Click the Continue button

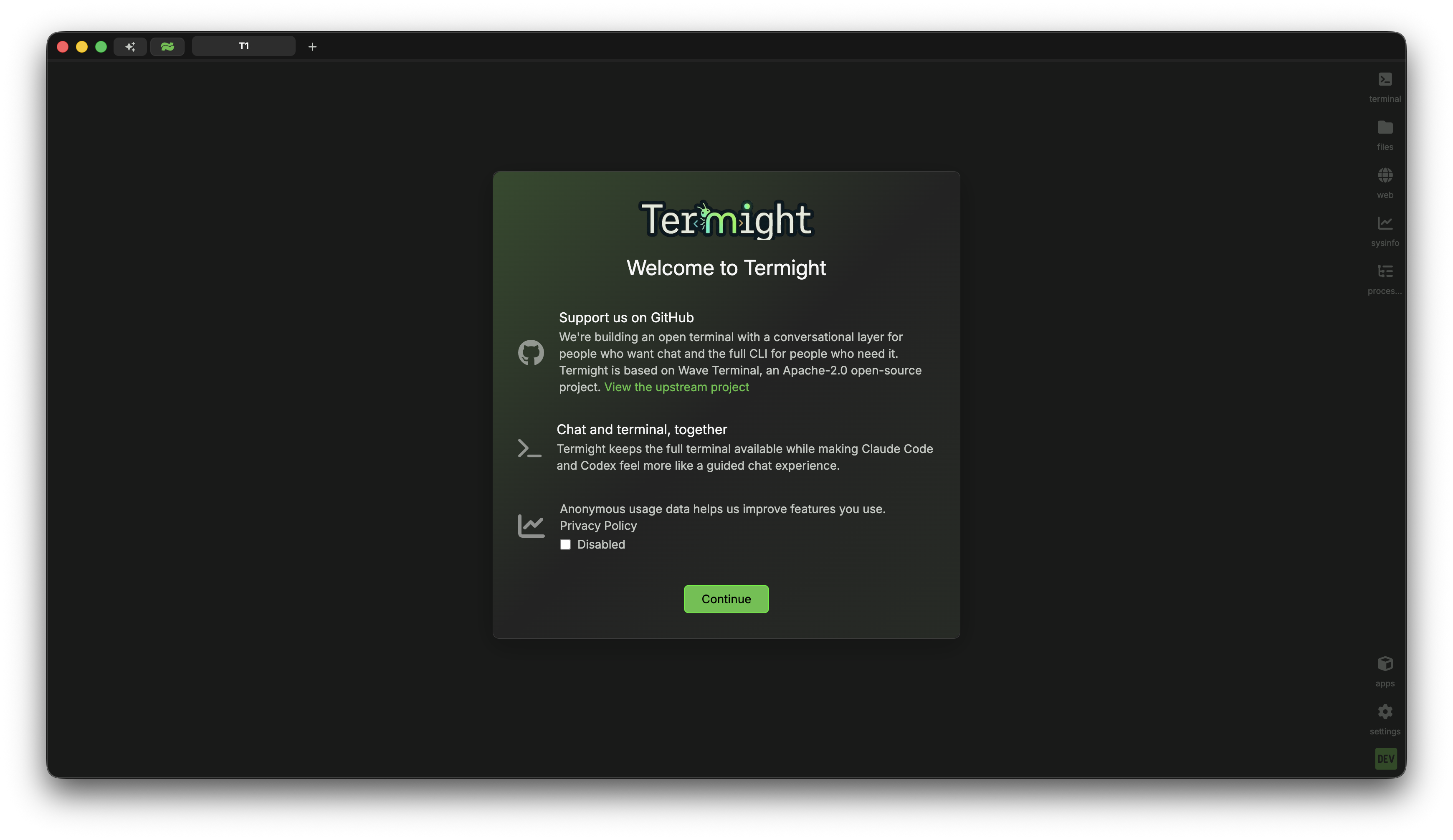(x=726, y=599)
